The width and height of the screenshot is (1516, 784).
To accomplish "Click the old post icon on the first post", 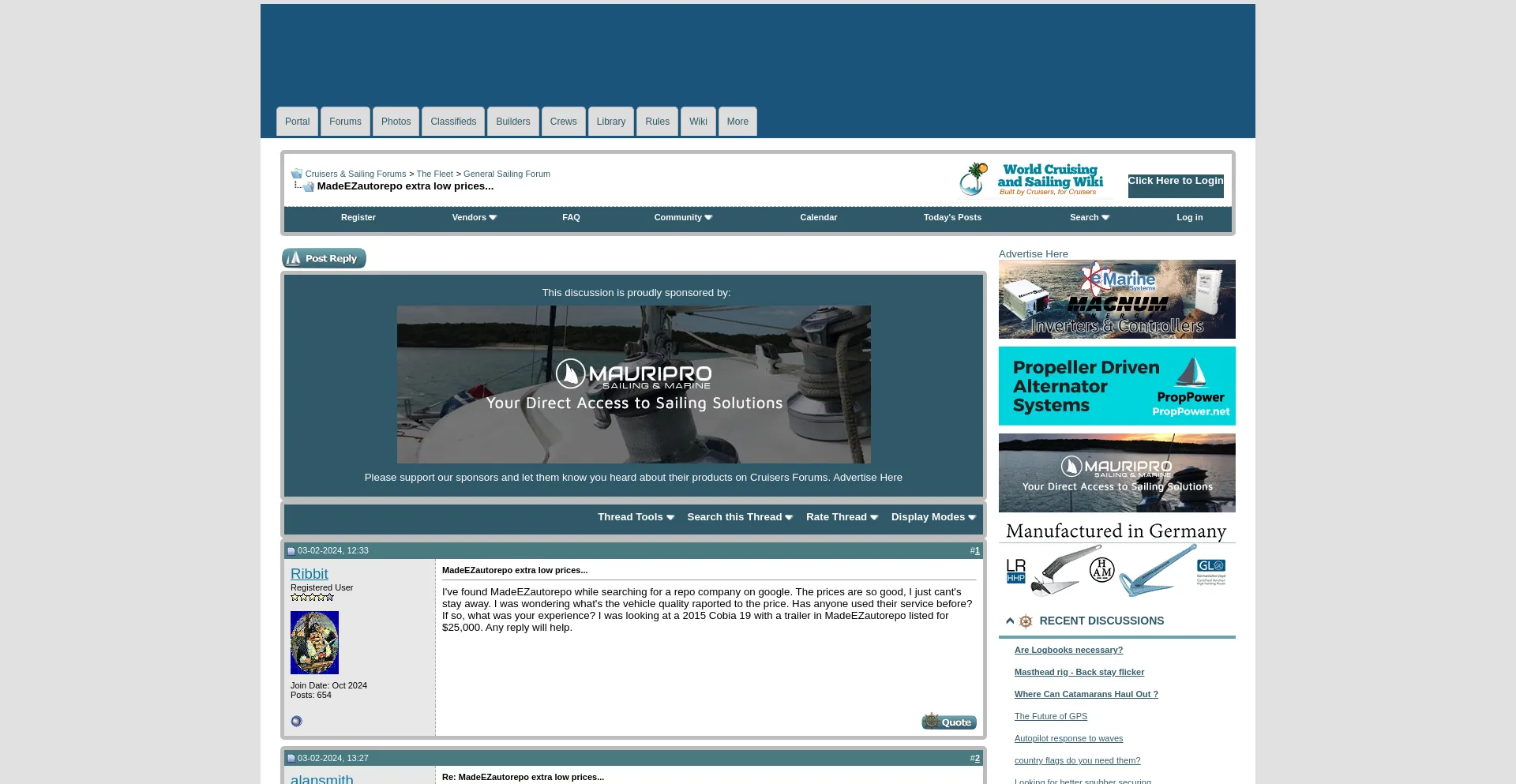I will (x=292, y=550).
